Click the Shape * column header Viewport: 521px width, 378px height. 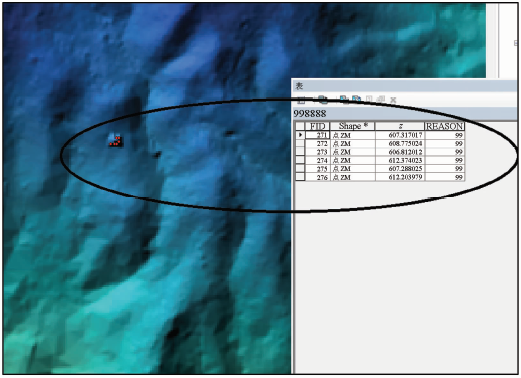(x=353, y=126)
